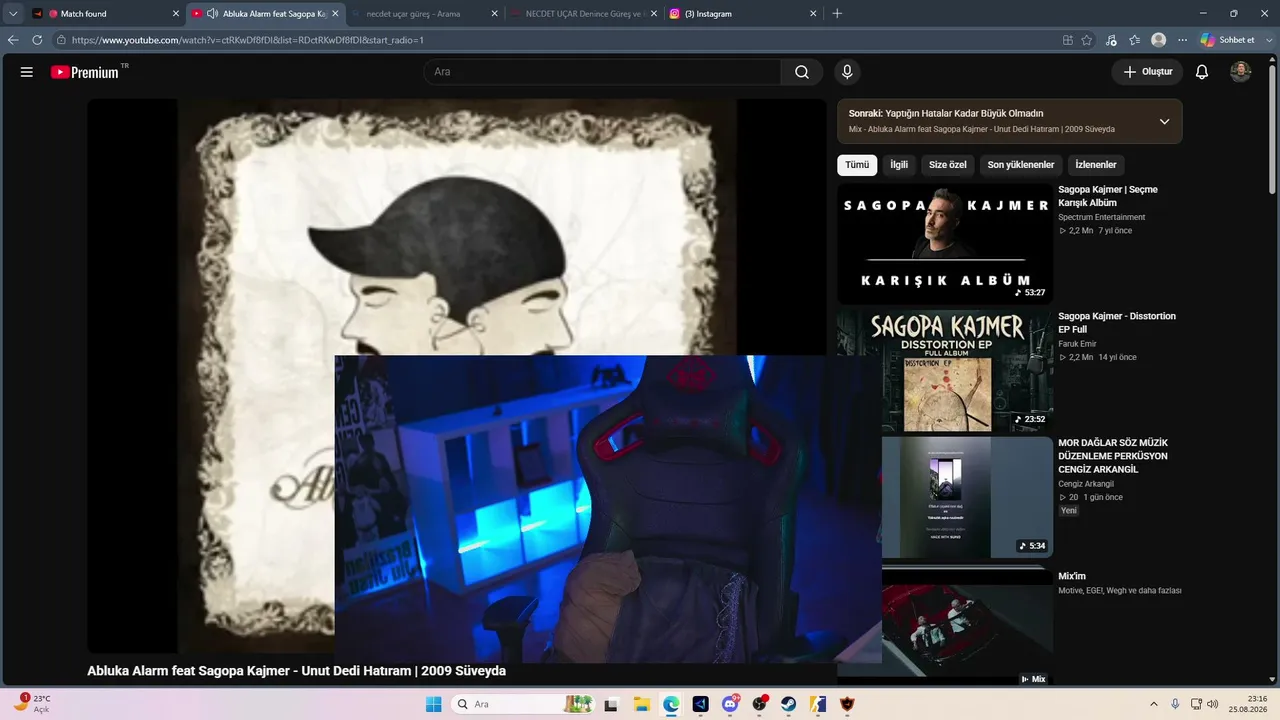
Task: Open the browser apps icon in the address bar
Action: tap(1068, 40)
